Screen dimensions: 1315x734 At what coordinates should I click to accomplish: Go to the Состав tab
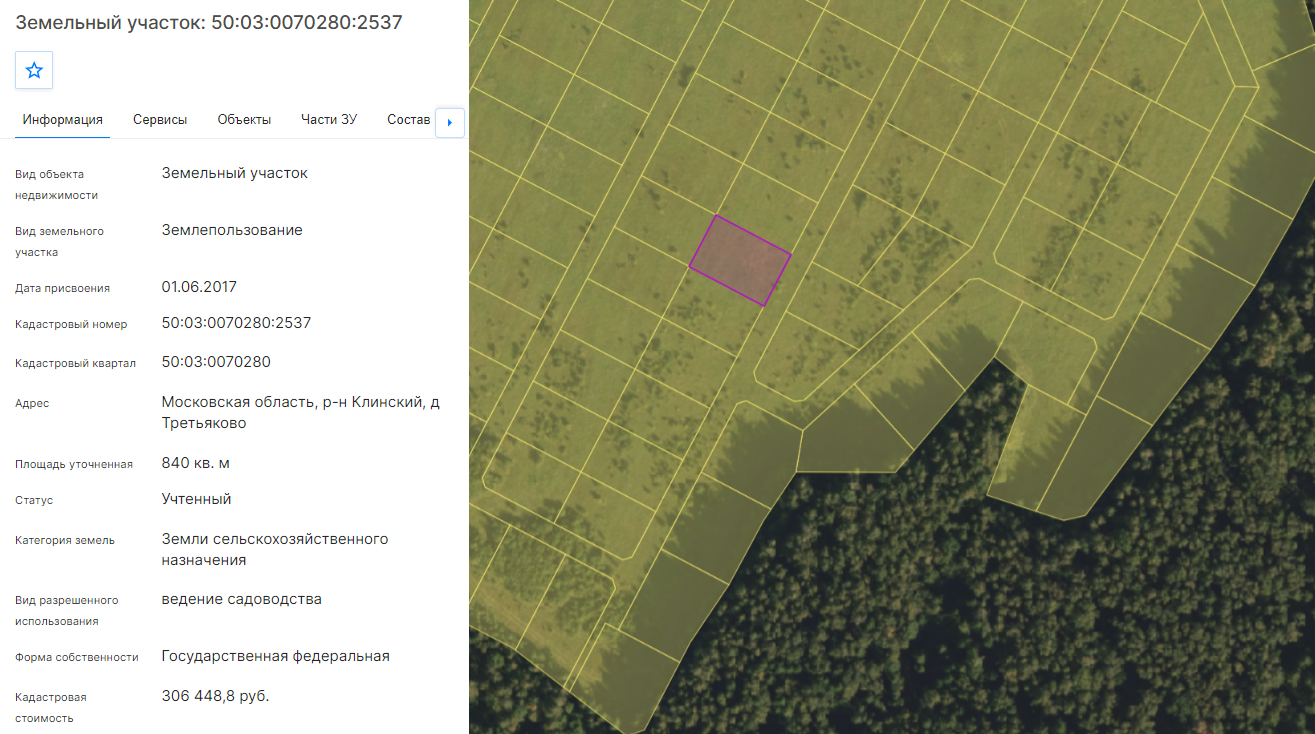pyautogui.click(x=409, y=119)
